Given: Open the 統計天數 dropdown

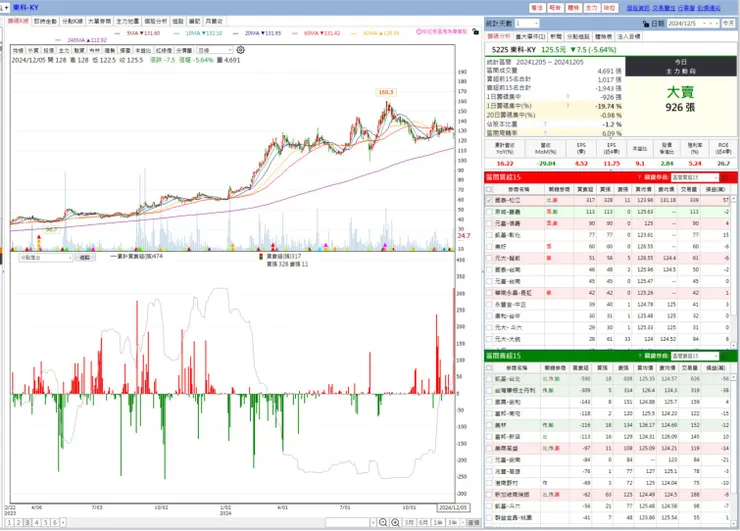Looking at the screenshot, I should 527,23.
